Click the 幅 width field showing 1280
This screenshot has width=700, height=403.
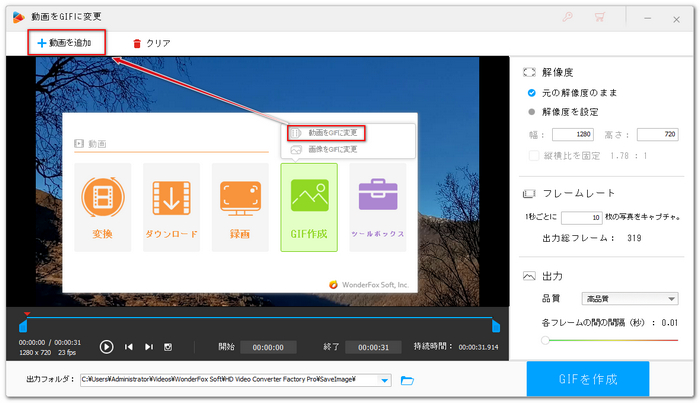[x=572, y=134]
